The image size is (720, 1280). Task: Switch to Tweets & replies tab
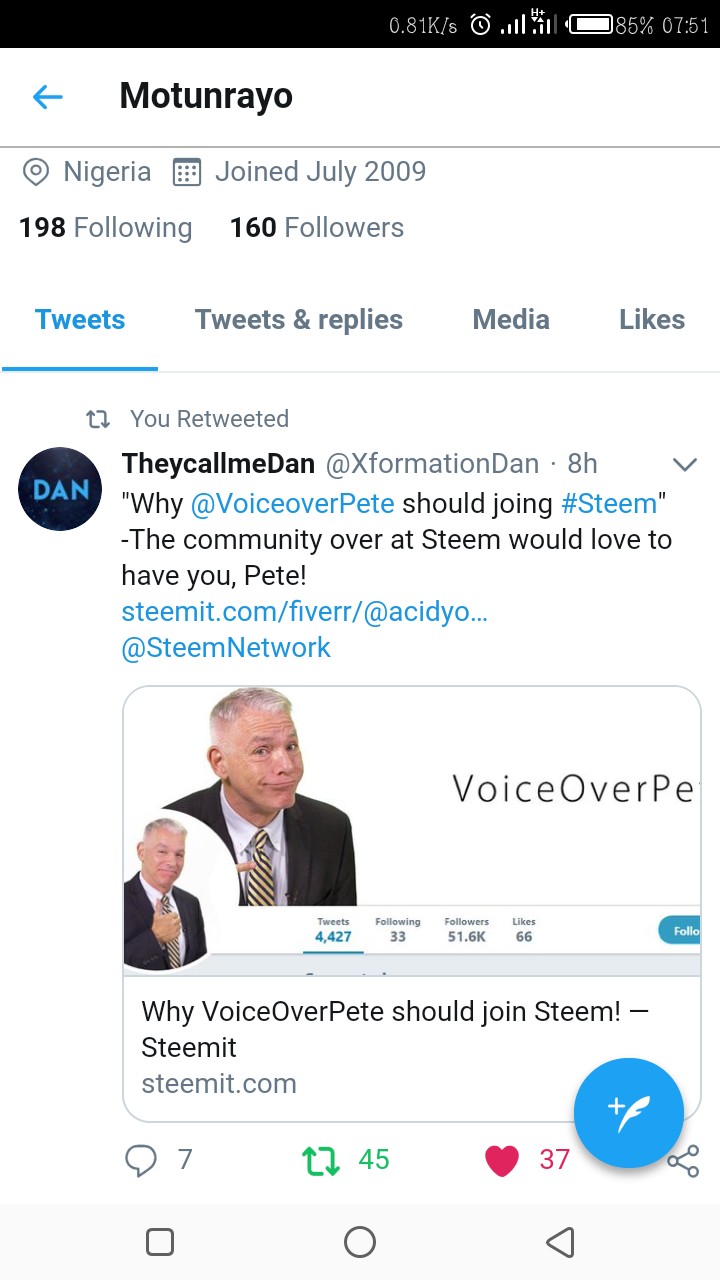[x=299, y=320]
